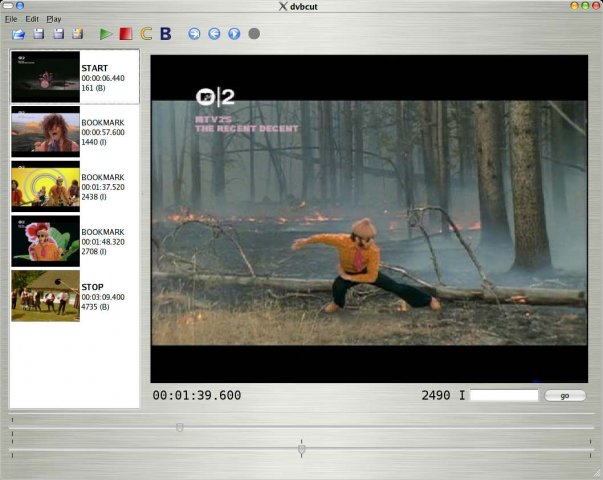Click the open file folder icon

pos(19,34)
